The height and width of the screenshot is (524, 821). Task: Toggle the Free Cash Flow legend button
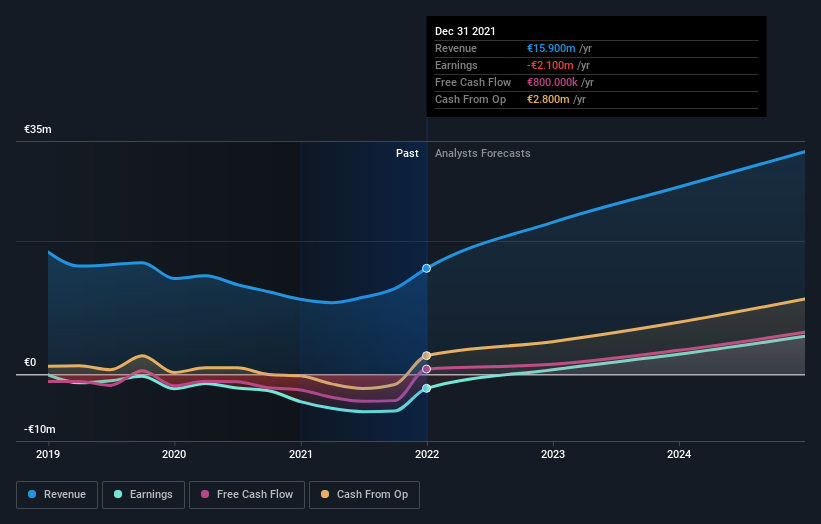tap(247, 495)
